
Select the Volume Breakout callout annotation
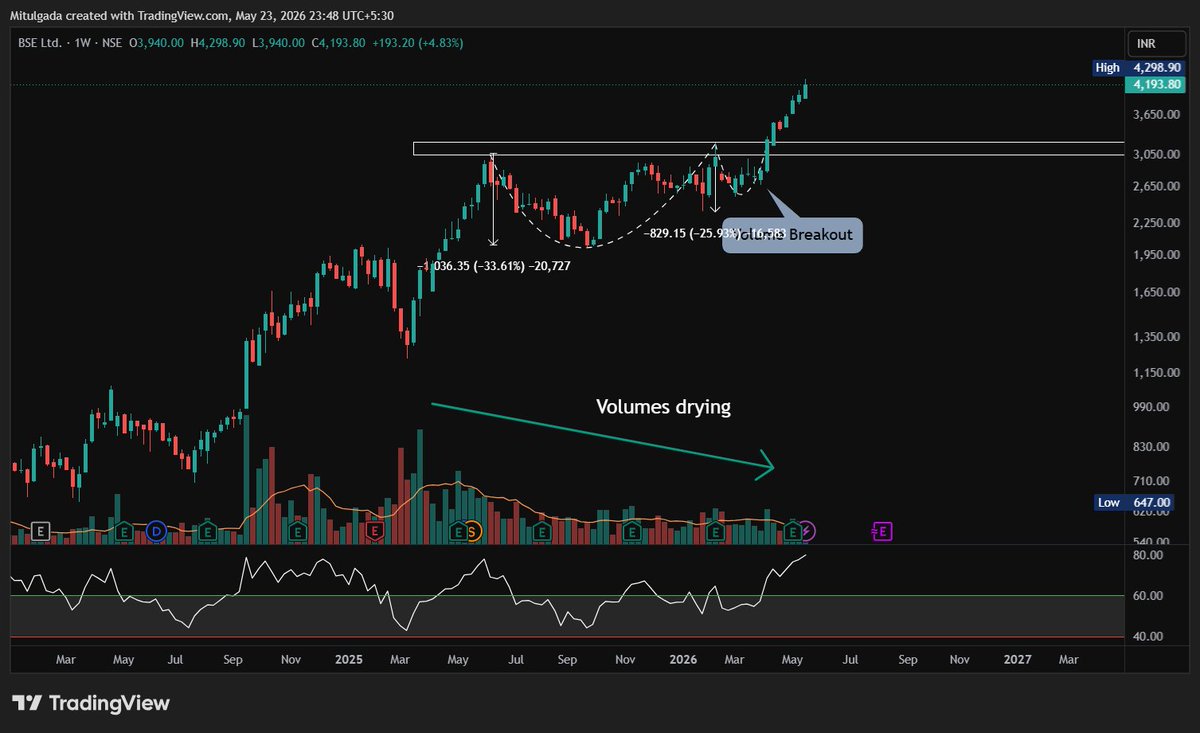point(792,234)
